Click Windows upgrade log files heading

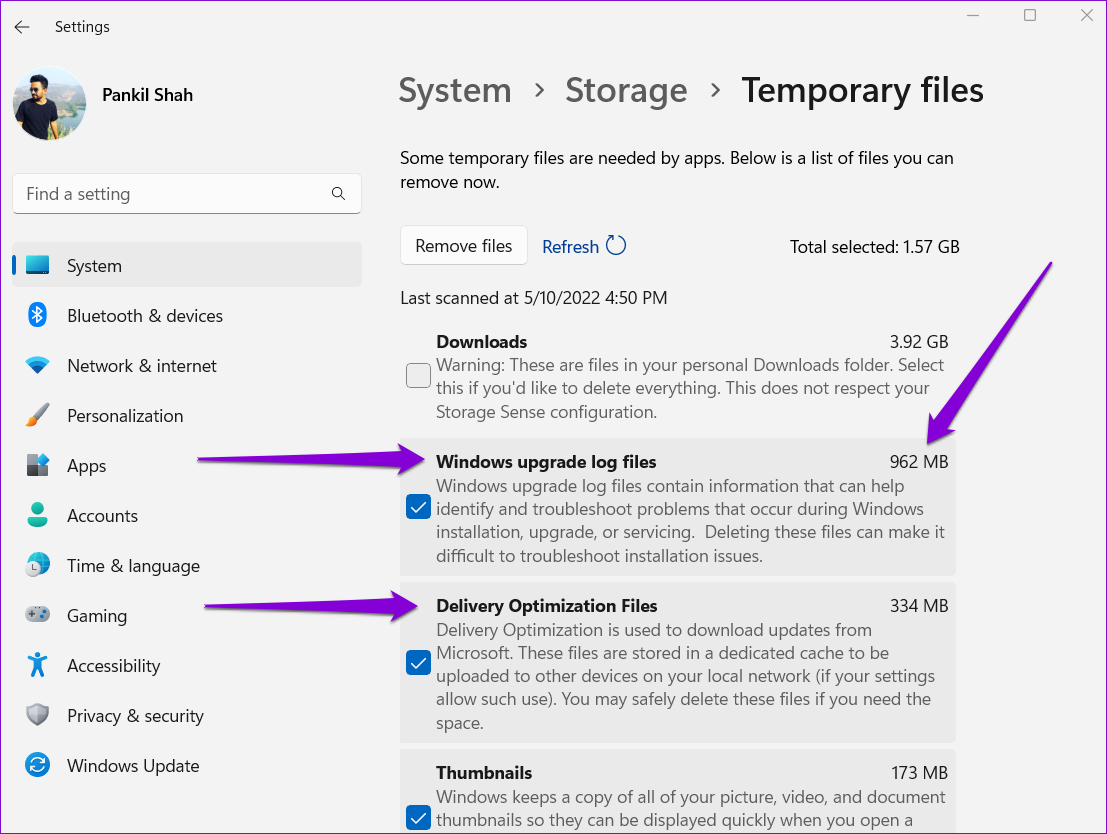(546, 462)
